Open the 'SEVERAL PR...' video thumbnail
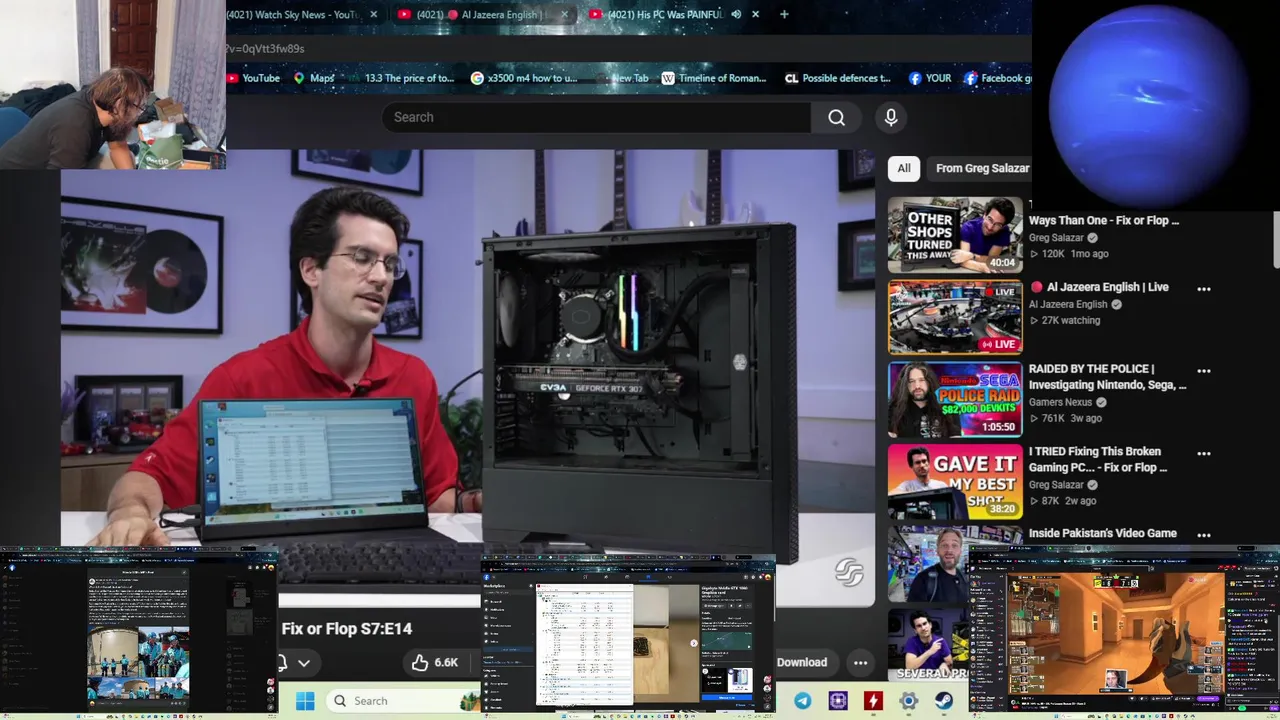Screen dimensions: 1280x720 pos(927,645)
